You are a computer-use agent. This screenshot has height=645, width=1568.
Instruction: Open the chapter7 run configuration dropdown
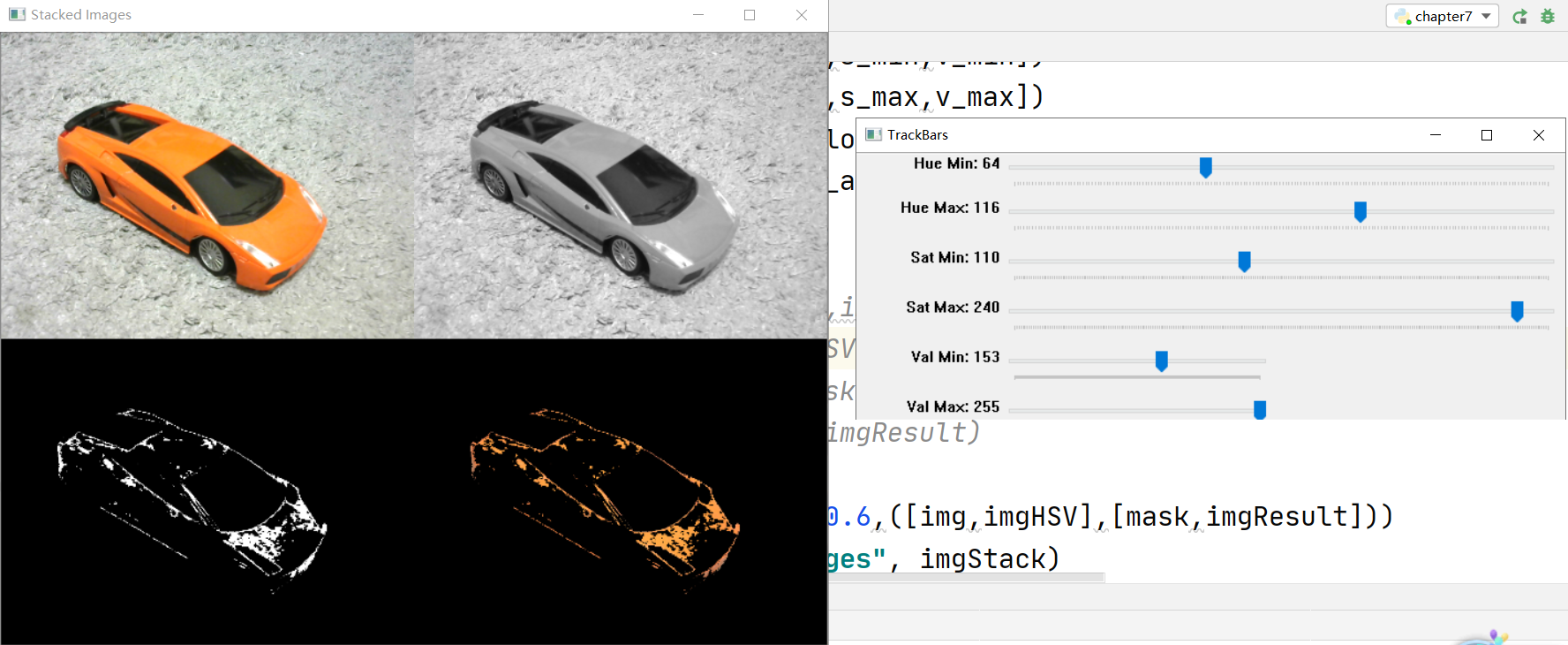1442,16
